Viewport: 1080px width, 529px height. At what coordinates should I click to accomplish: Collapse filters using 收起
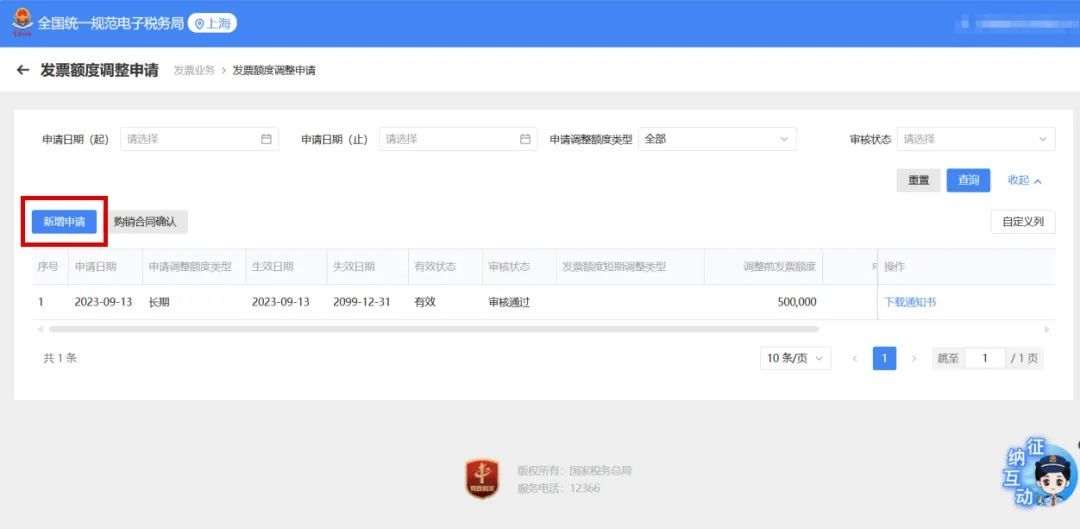[1025, 180]
